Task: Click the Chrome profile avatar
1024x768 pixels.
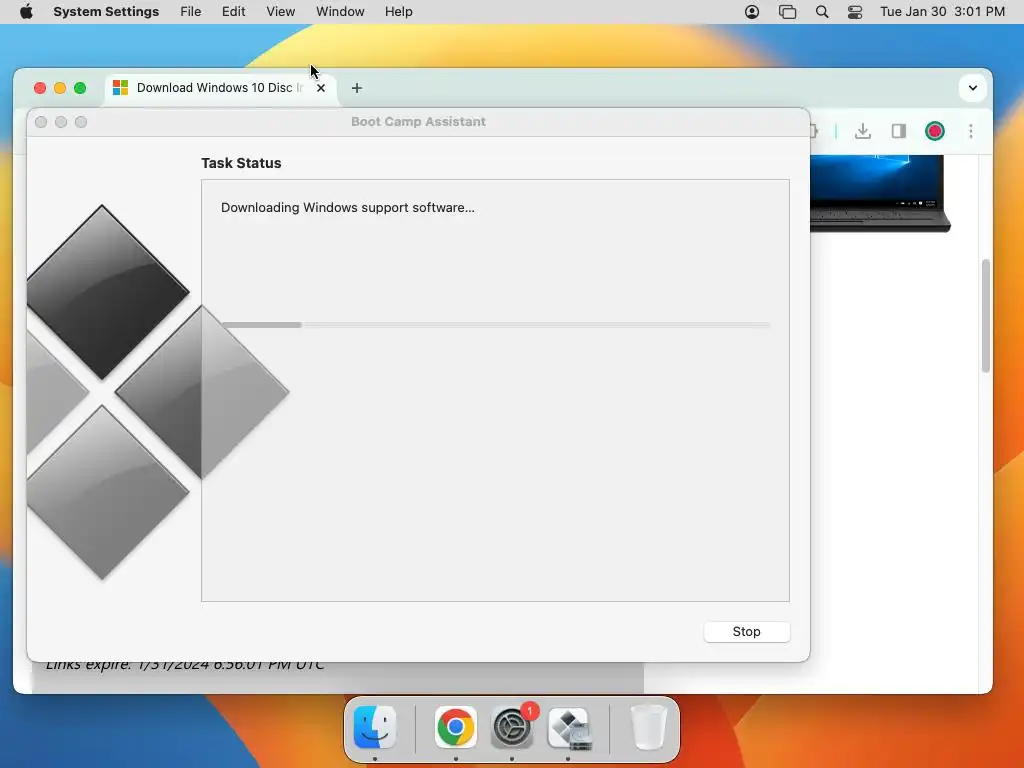Action: [935, 131]
